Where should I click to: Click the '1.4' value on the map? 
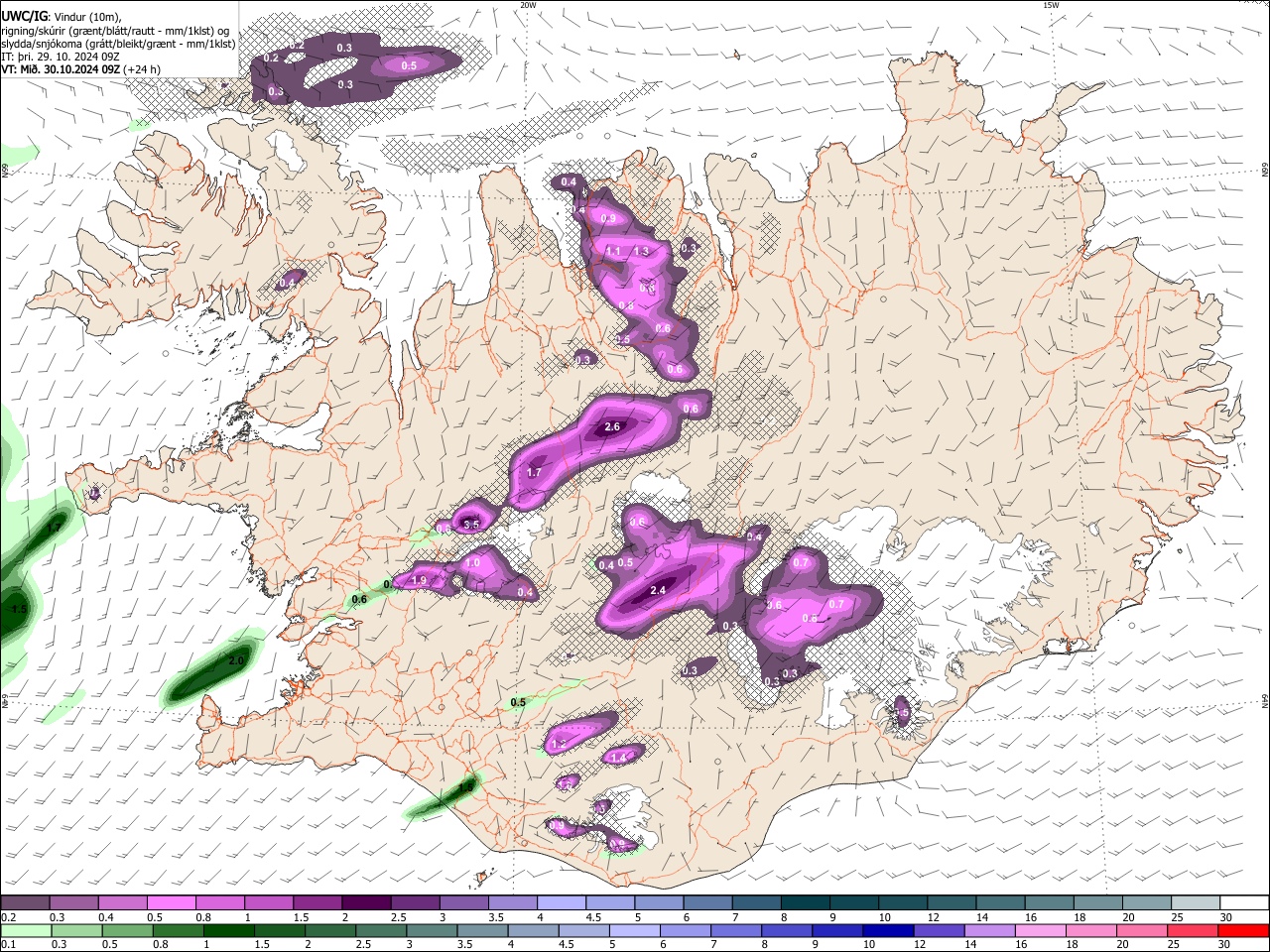[x=619, y=758]
